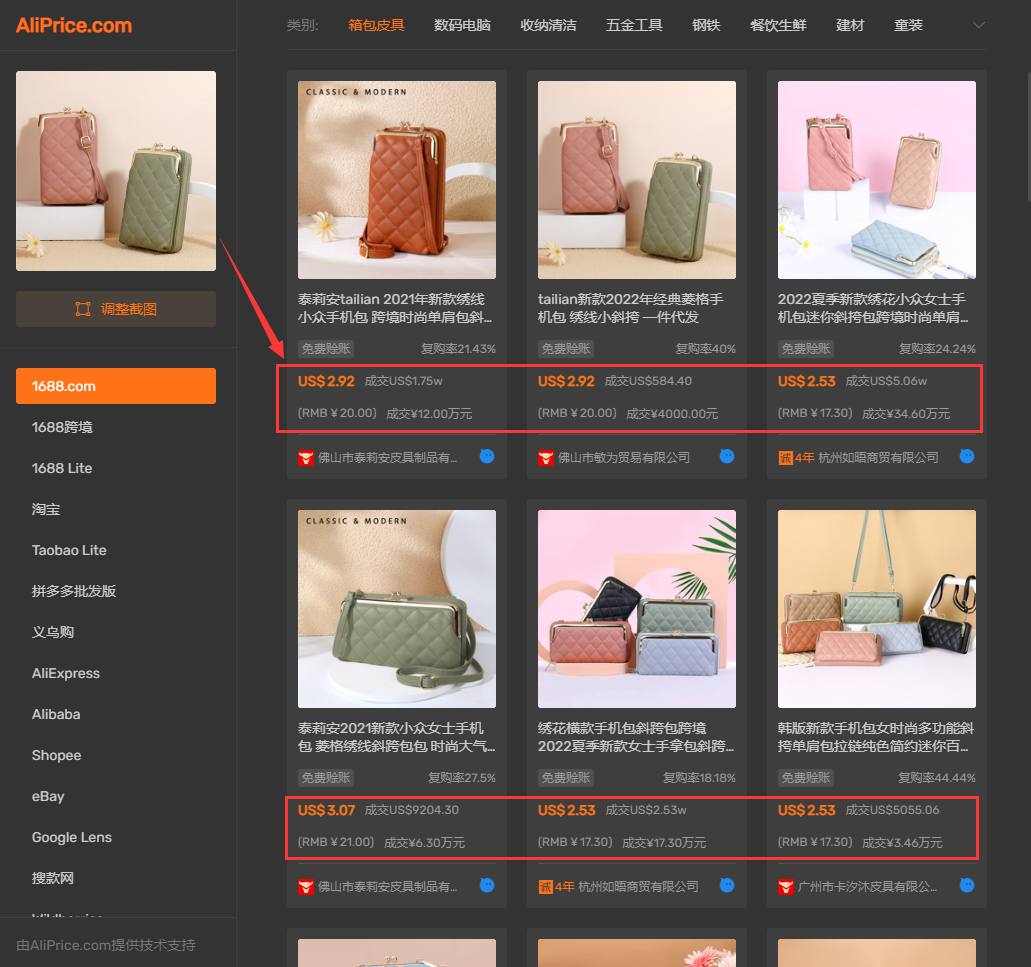Open the tailian新款2022年经典菱格手机包 listing title
This screenshot has width=1031, height=967.
pos(630,308)
